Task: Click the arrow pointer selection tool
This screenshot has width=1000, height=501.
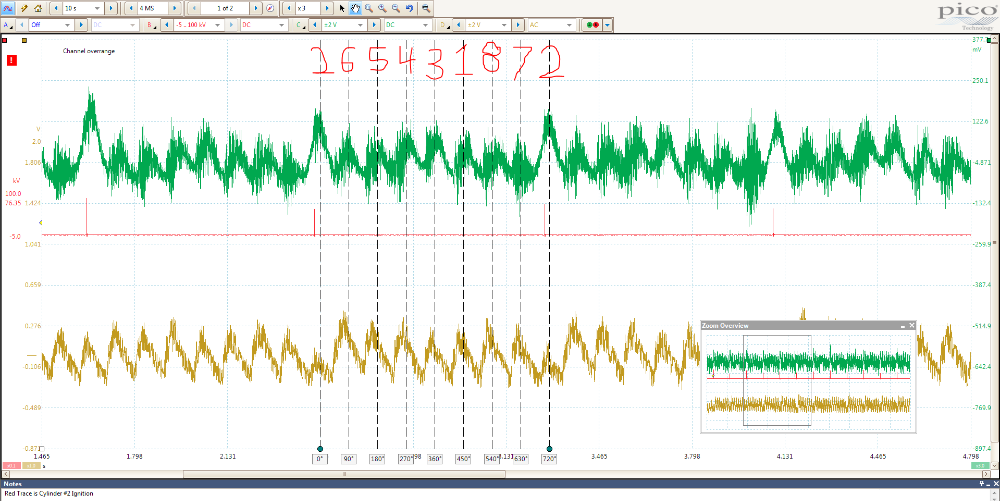Action: (x=342, y=7)
